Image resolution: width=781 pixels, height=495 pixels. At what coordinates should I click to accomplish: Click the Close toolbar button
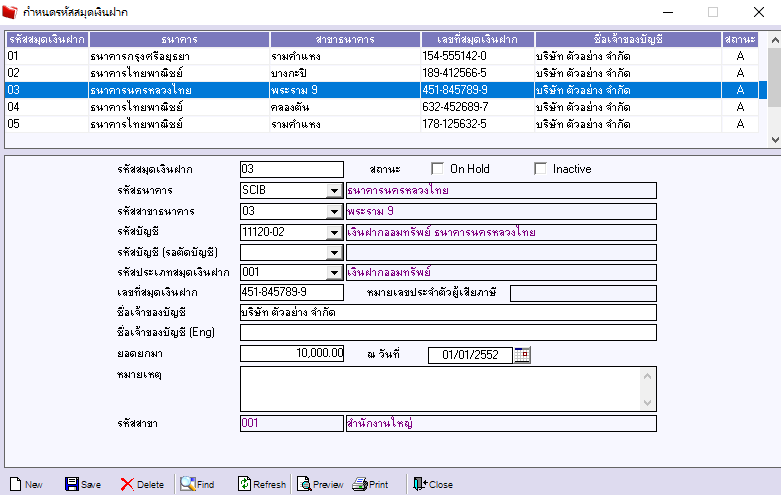pos(433,484)
